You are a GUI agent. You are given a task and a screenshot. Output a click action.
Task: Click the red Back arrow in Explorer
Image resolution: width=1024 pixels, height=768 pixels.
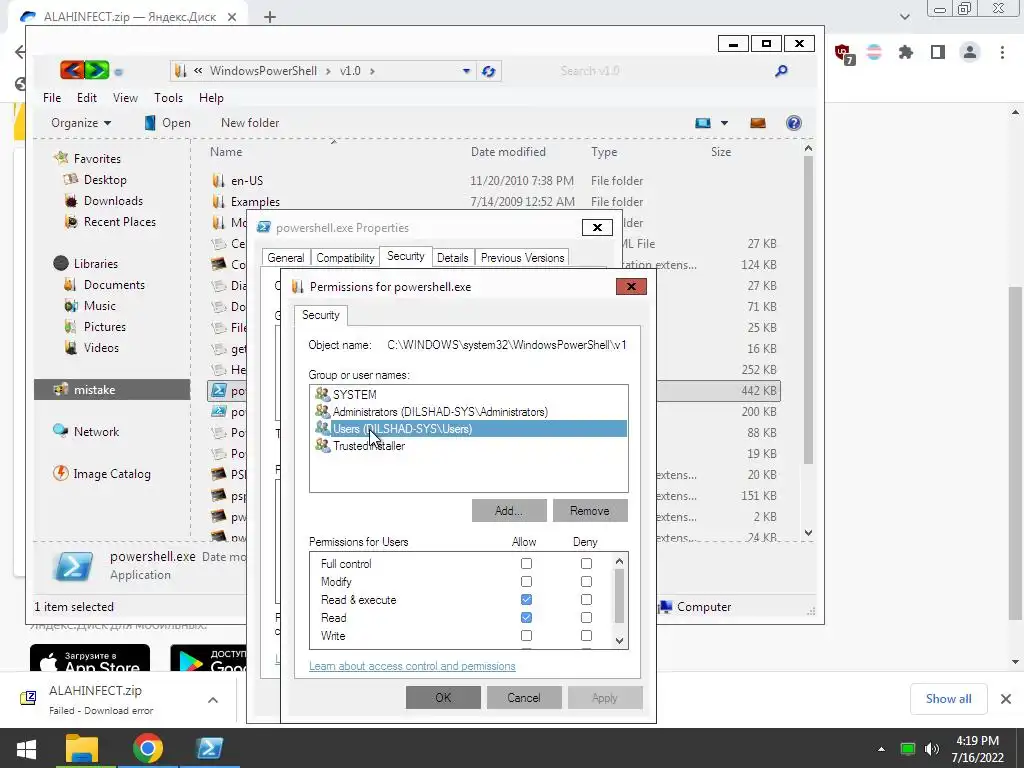(x=72, y=70)
